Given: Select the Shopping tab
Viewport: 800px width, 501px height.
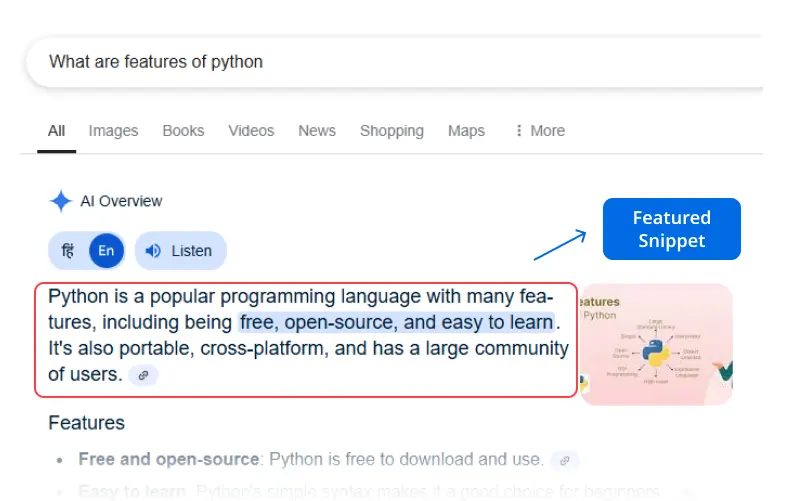Looking at the screenshot, I should tap(392, 131).
